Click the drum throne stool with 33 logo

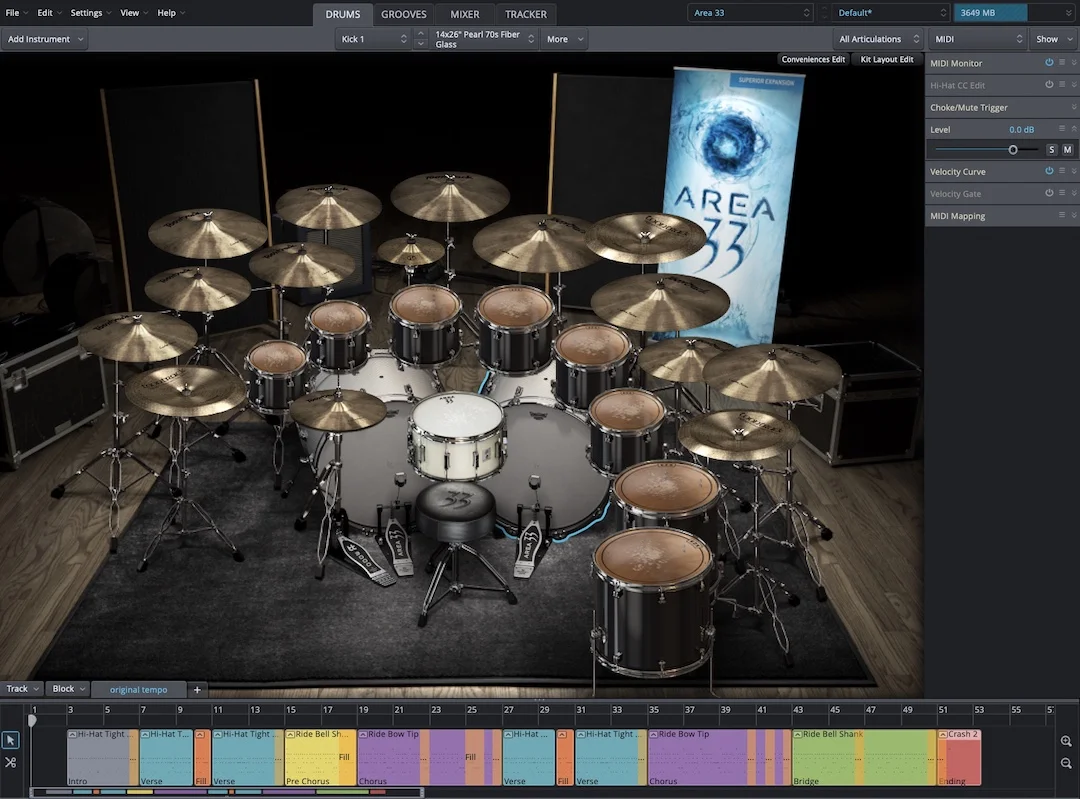(x=455, y=511)
